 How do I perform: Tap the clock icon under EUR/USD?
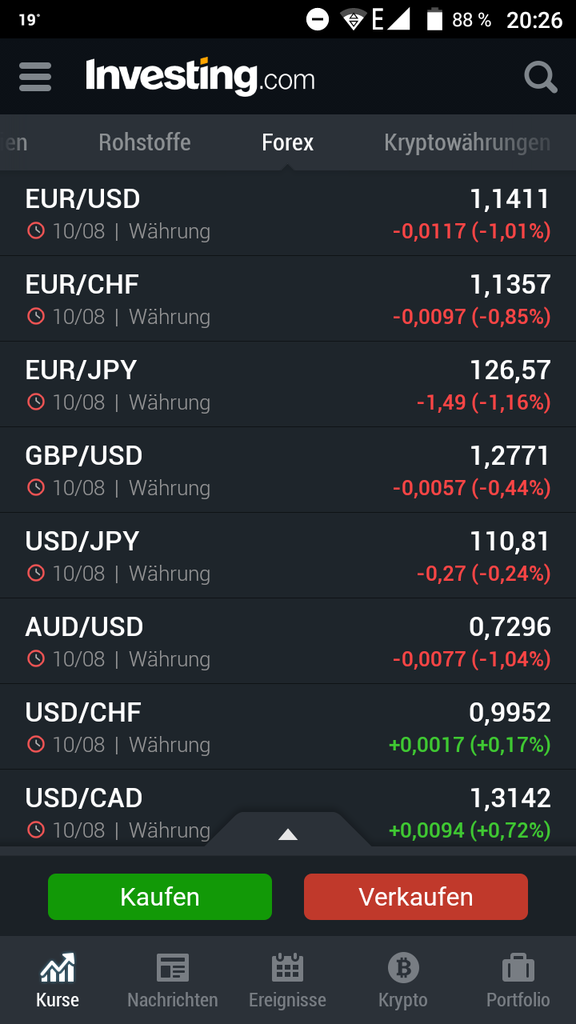coord(35,231)
